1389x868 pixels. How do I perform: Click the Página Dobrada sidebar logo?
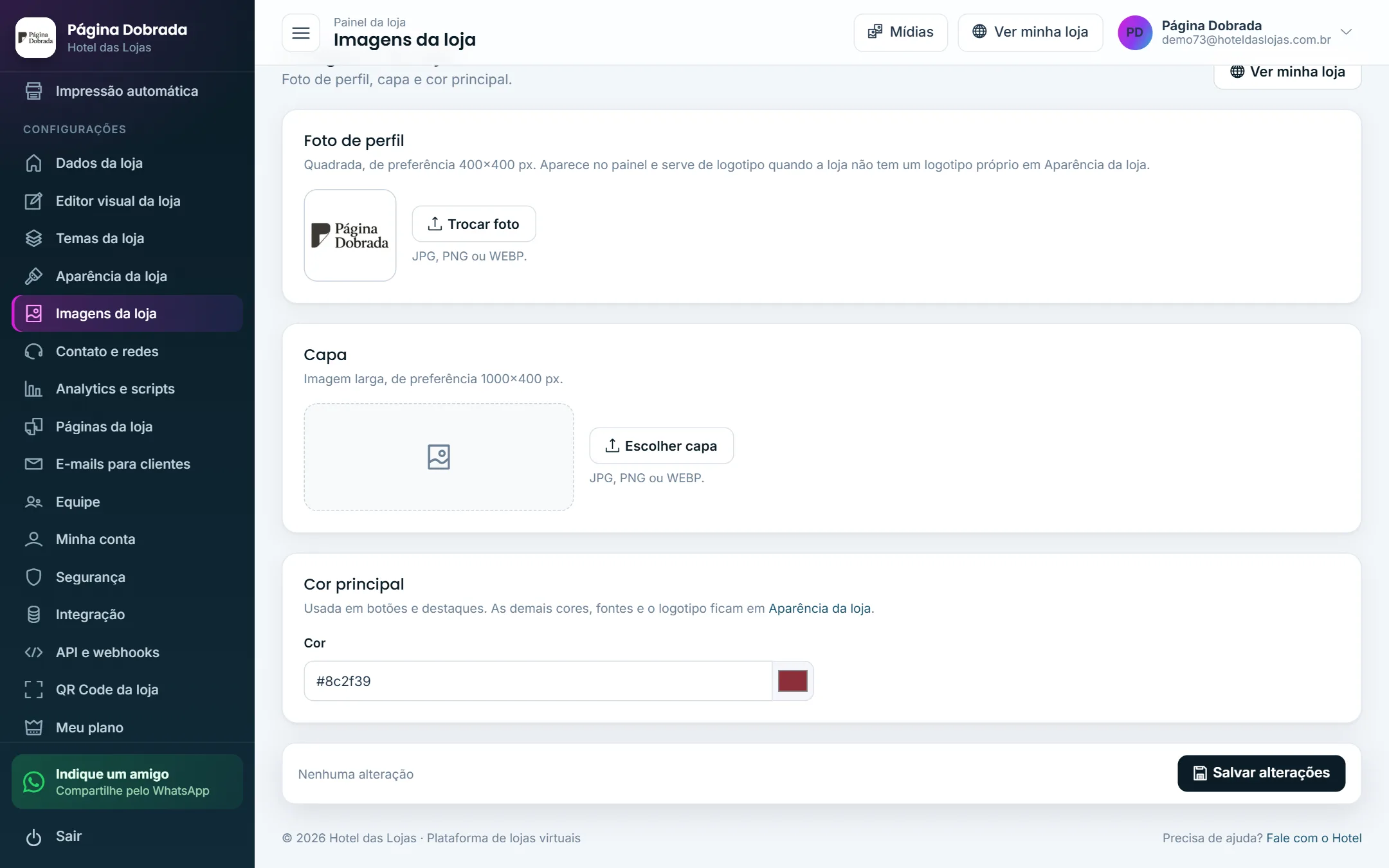36,38
